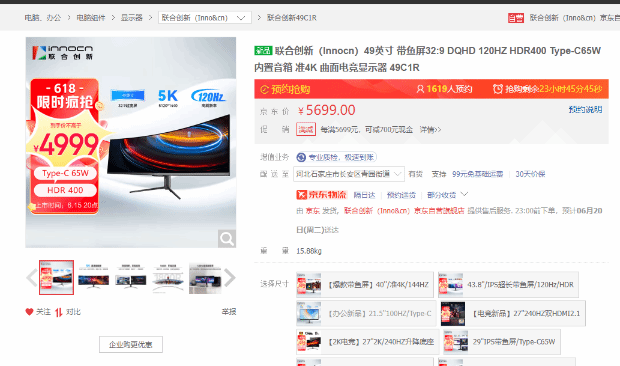
Task: Choose size 43.8"/IPS超长带鱼屏/120Hz/HDR option
Action: click(508, 284)
